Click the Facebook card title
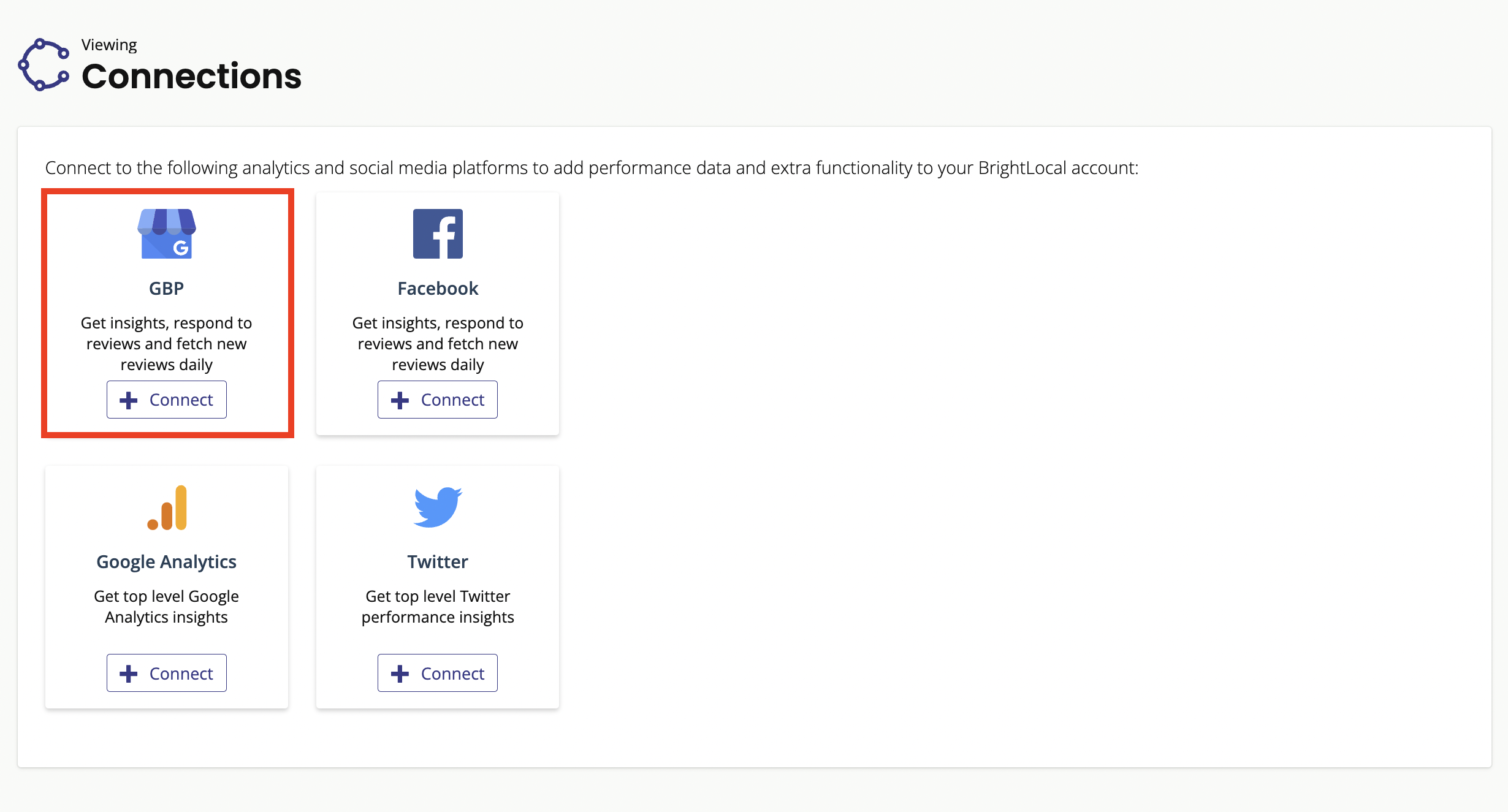The height and width of the screenshot is (812, 1508). [x=438, y=288]
